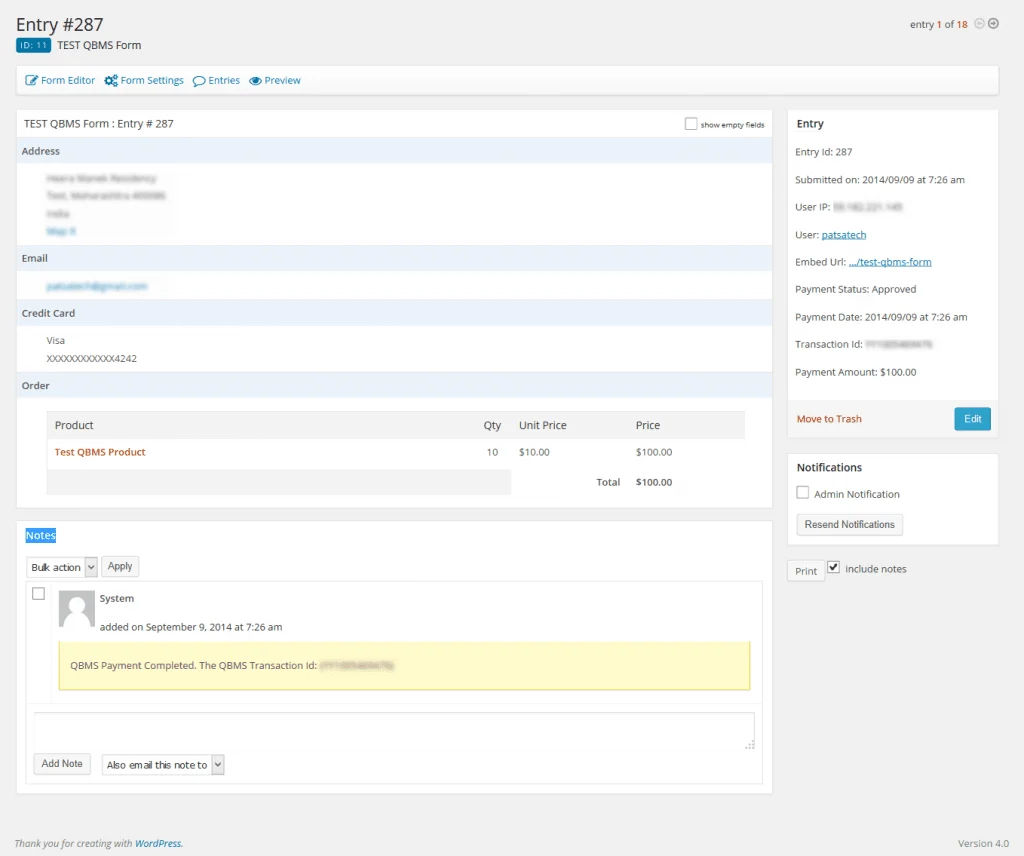Click the blue Edit button

pos(972,419)
